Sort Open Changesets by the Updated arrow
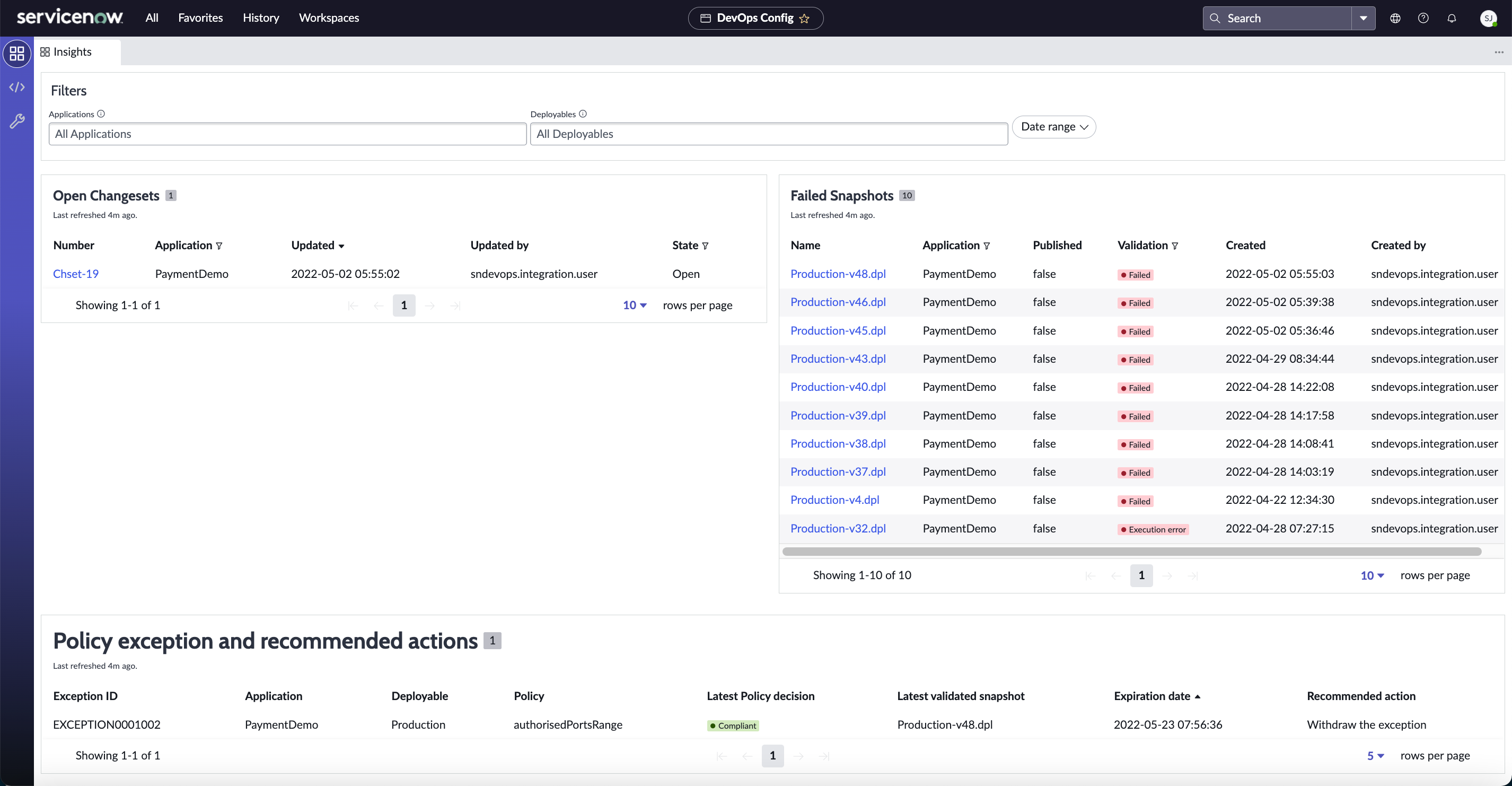This screenshot has height=786, width=1512. pyautogui.click(x=341, y=247)
